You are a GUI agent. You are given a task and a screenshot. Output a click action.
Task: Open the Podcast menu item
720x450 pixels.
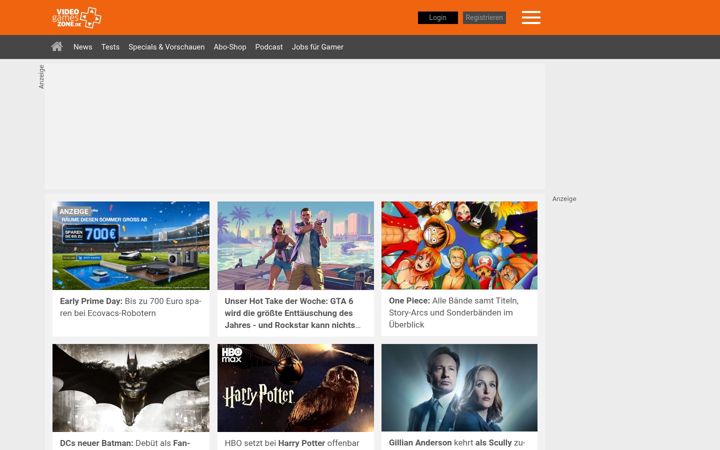[269, 47]
